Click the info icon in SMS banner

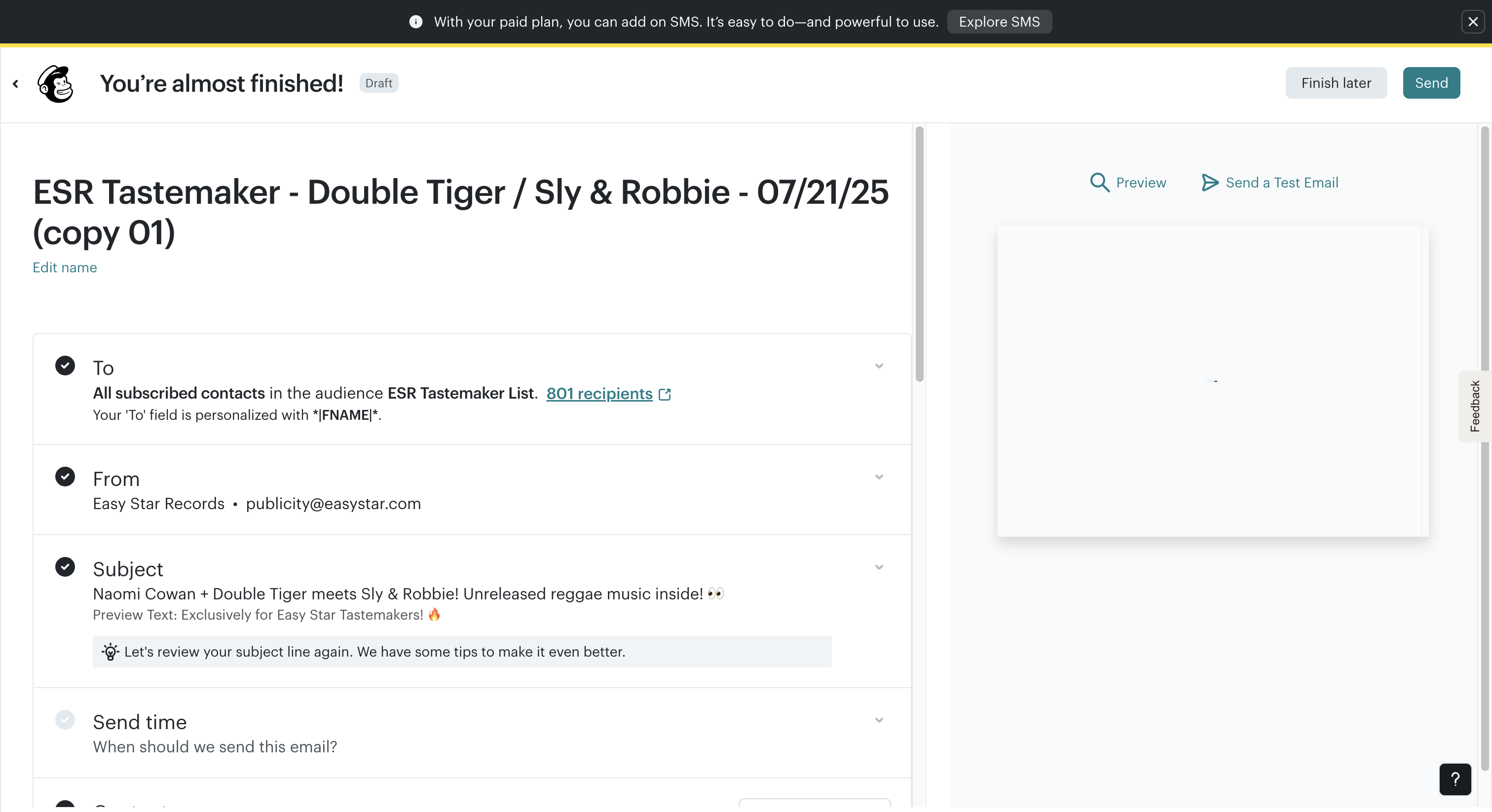click(x=415, y=22)
